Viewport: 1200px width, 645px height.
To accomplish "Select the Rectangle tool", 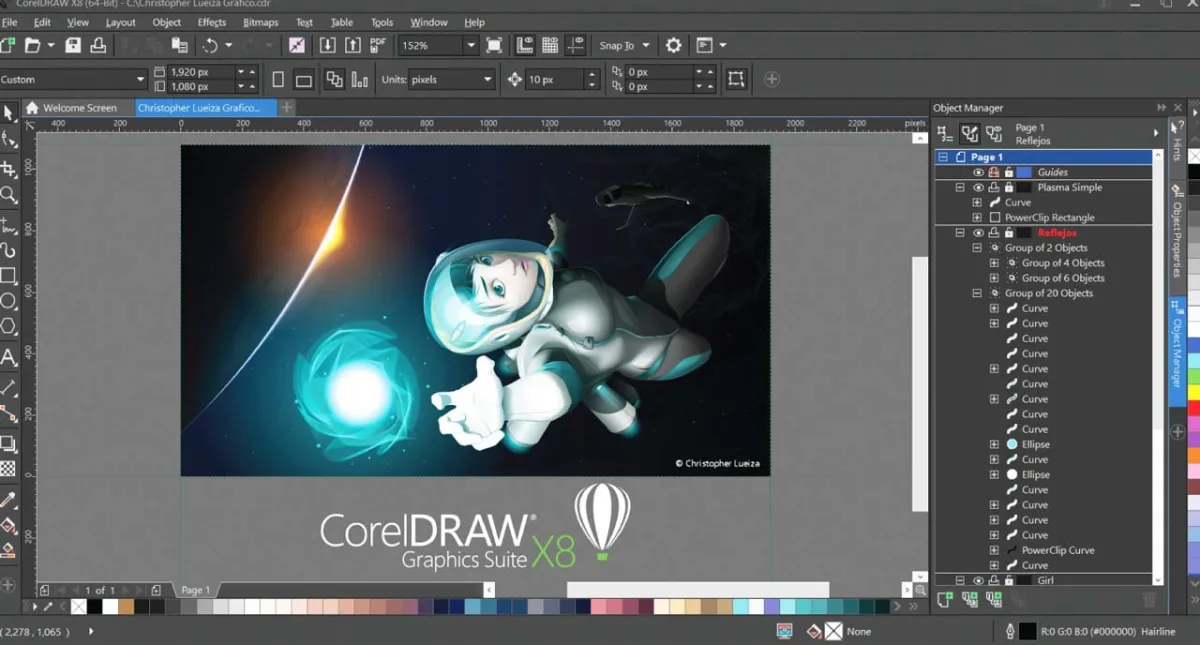I will pyautogui.click(x=8, y=275).
